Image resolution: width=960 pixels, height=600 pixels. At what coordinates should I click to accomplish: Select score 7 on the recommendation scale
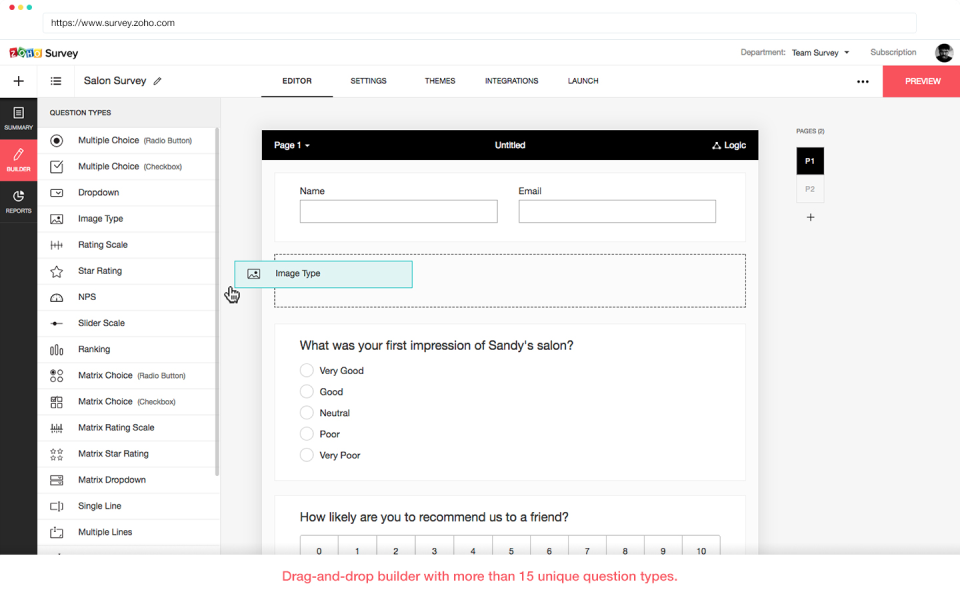(586, 548)
